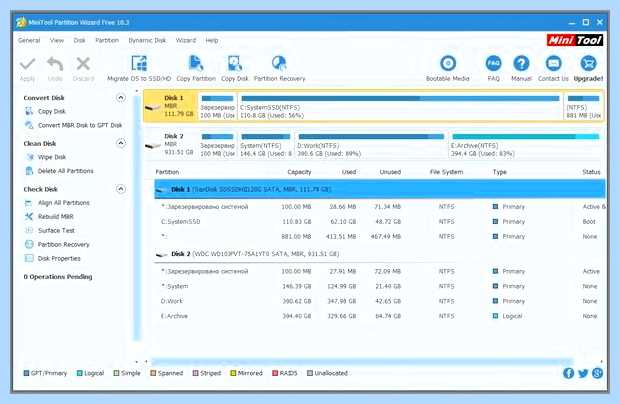Select the E:Archive row in partition list
This screenshot has height=404, width=620.
click(380, 316)
